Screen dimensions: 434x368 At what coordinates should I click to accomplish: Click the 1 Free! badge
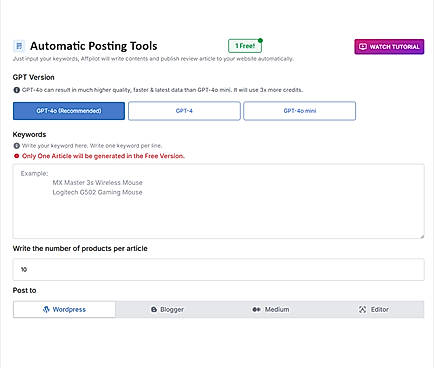tap(245, 46)
